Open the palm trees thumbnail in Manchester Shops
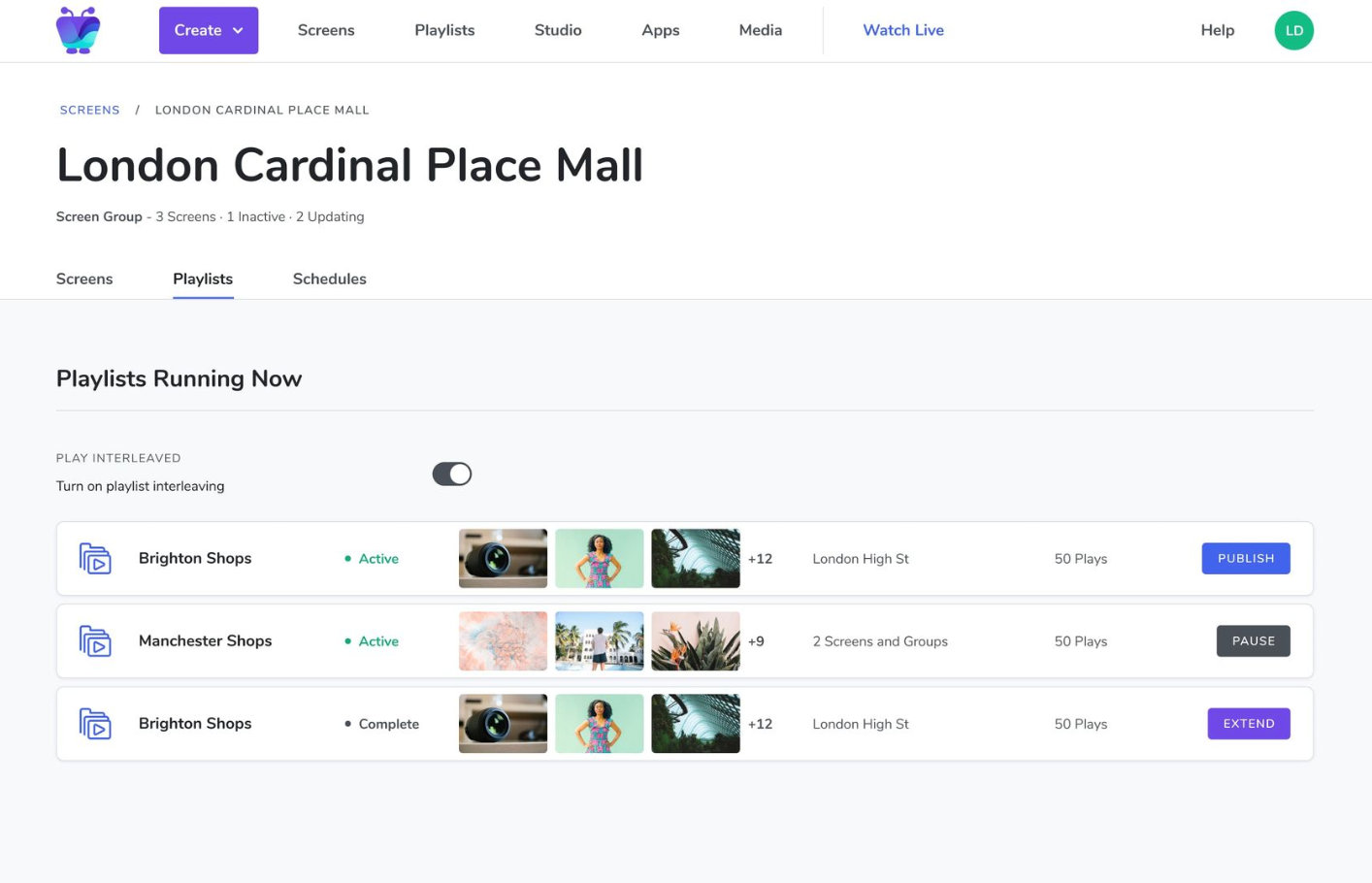This screenshot has width=1372, height=883. (x=599, y=641)
